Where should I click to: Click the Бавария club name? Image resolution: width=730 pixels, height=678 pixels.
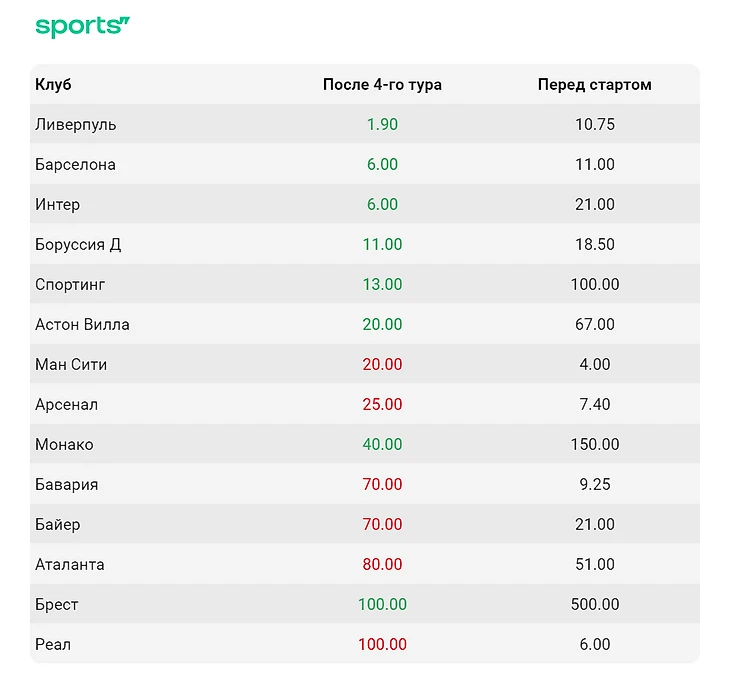pos(66,485)
